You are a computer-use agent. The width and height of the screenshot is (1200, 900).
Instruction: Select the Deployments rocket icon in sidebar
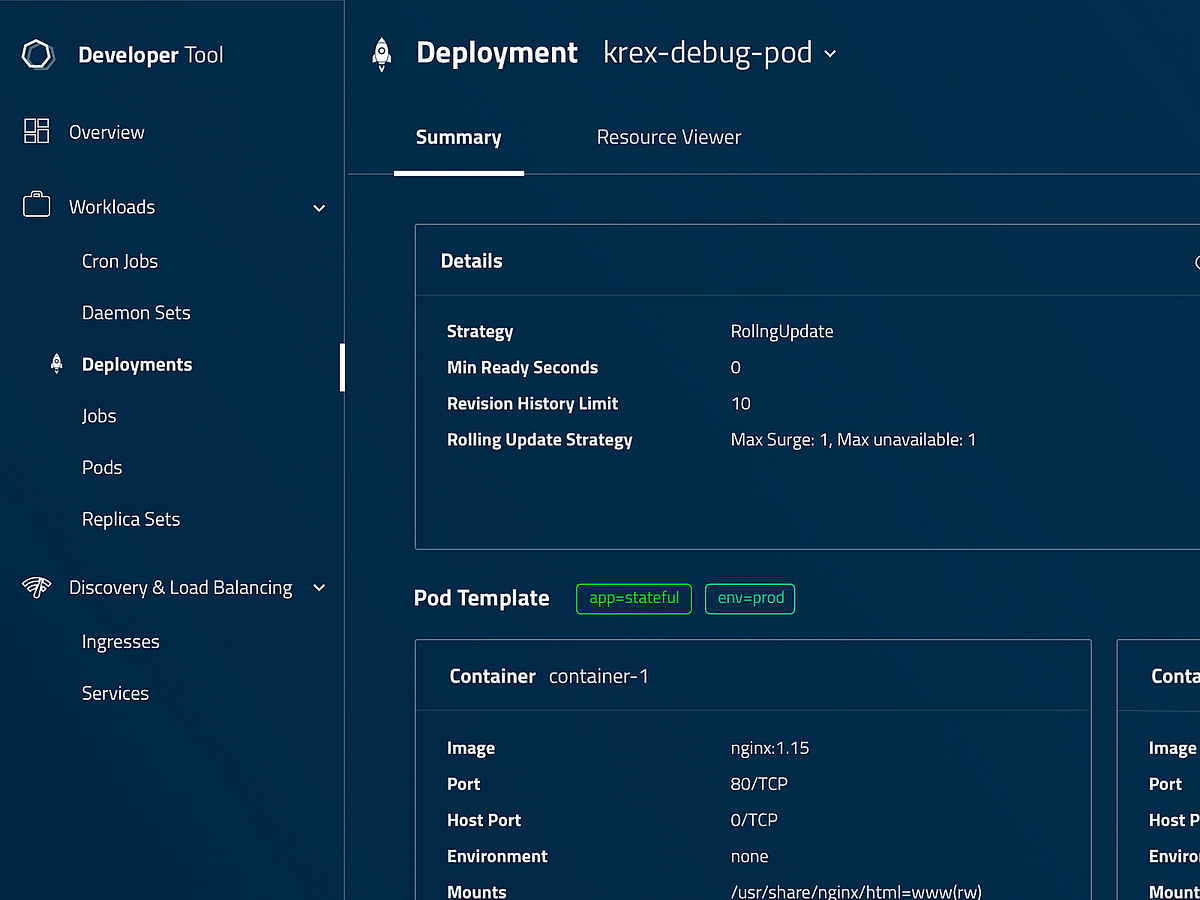coord(56,364)
